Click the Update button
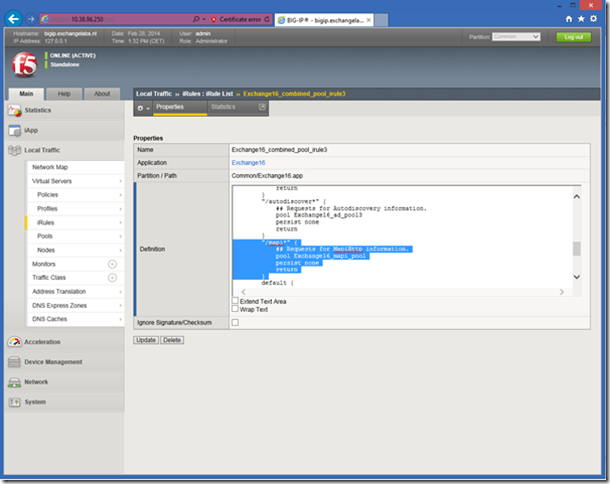This screenshot has height=484, width=610. pos(145,340)
